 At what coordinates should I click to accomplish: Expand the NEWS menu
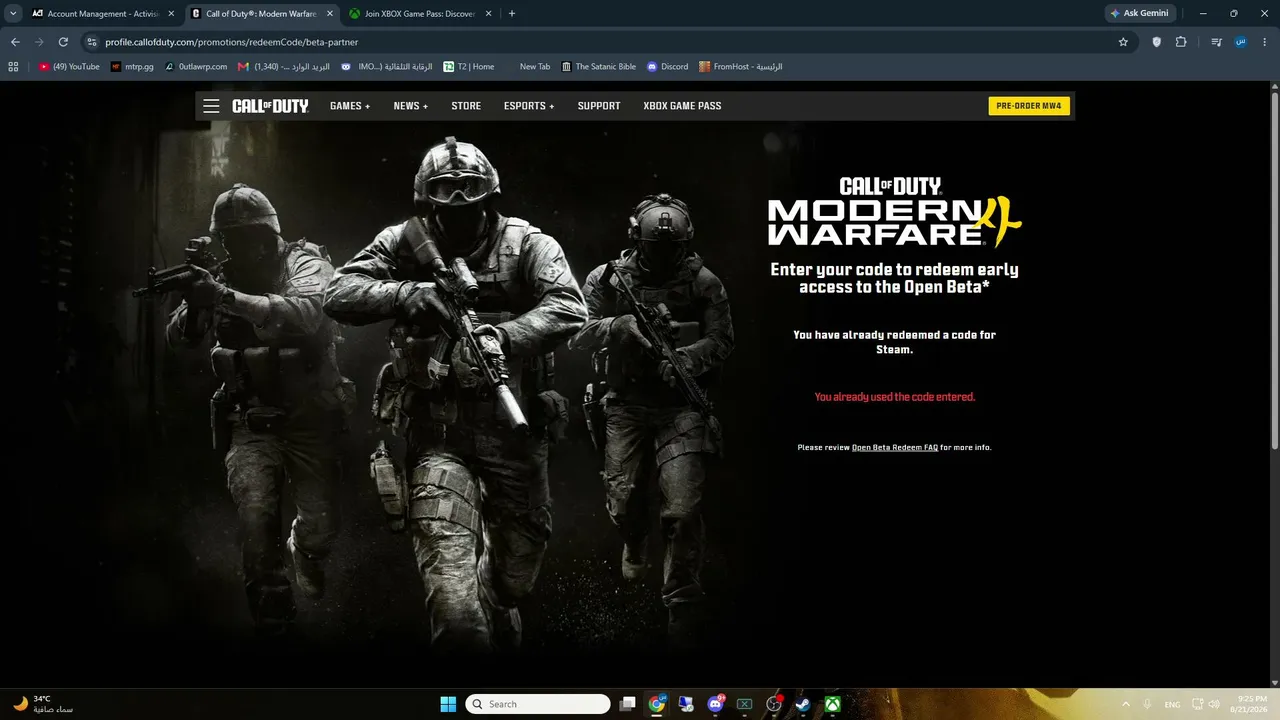(x=411, y=106)
